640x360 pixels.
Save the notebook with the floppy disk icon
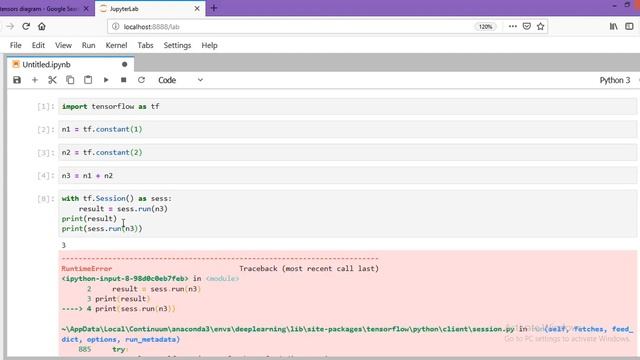(x=17, y=80)
